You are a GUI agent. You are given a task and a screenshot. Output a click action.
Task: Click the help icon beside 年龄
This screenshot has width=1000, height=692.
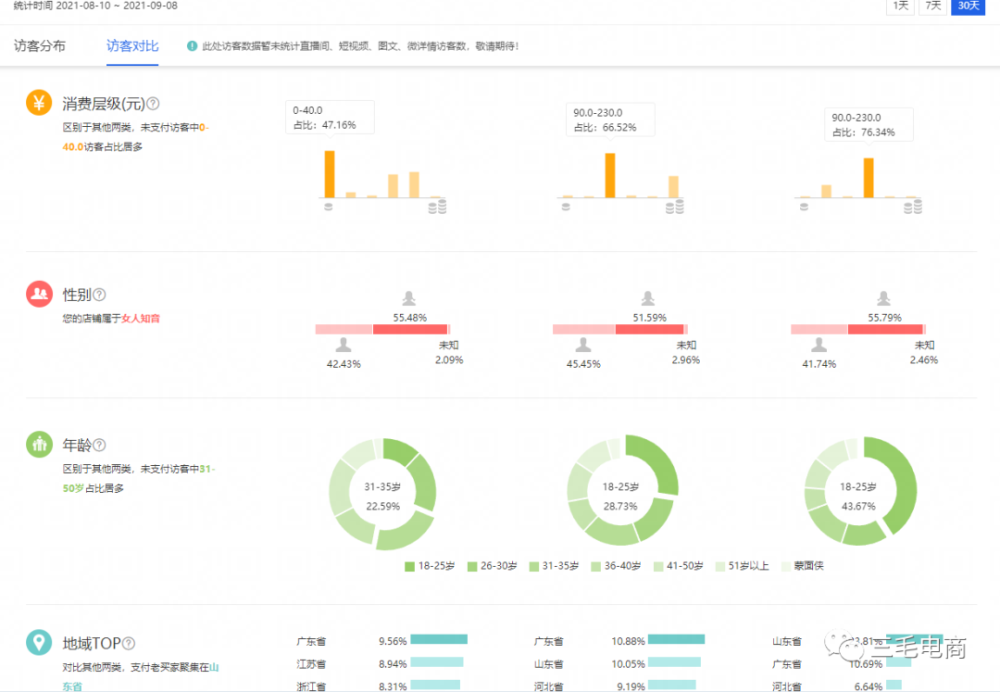pyautogui.click(x=99, y=445)
